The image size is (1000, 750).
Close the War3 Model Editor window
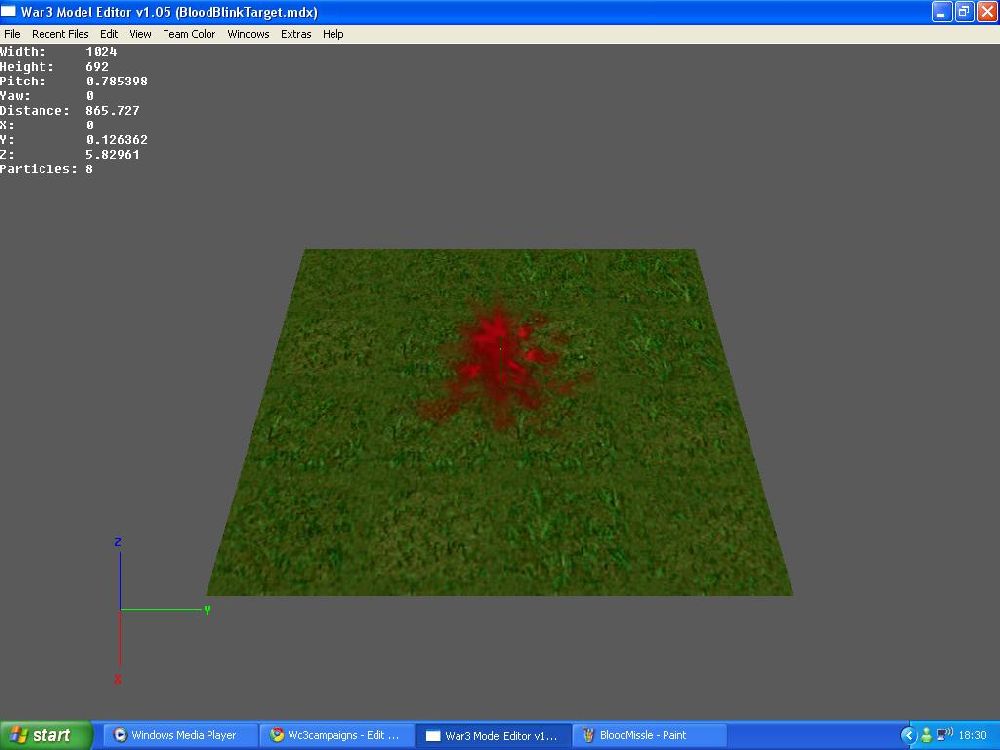click(x=987, y=11)
